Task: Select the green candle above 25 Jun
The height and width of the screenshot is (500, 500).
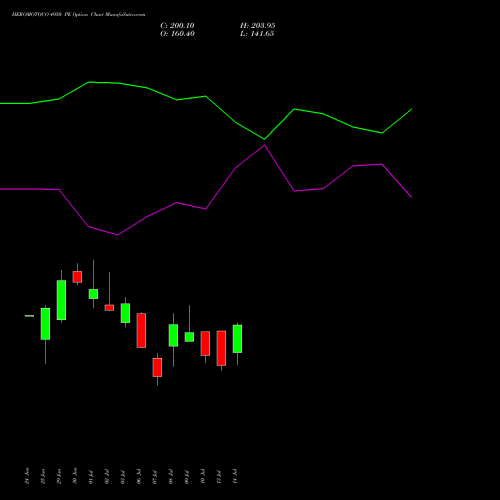Action: coord(45,324)
